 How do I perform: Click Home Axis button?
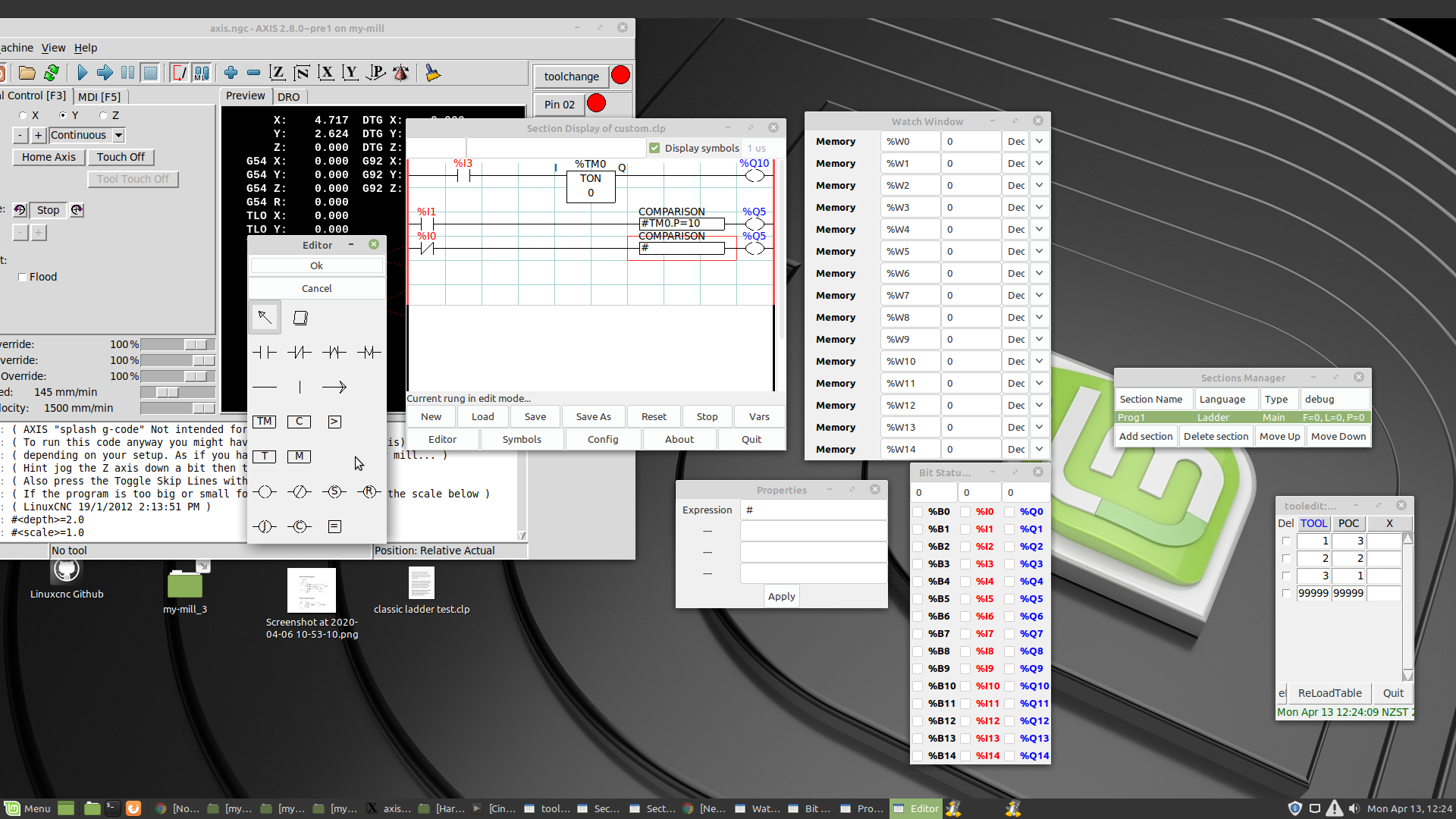(x=49, y=157)
